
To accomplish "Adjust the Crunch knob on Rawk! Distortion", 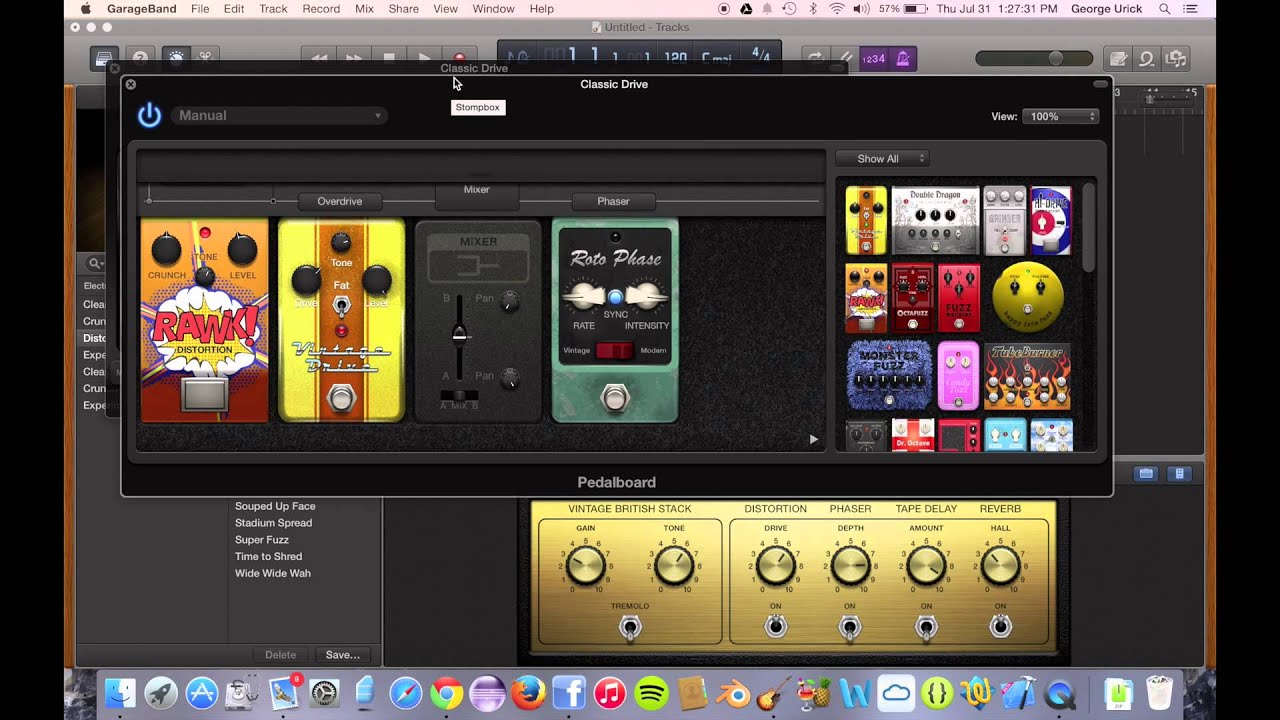I will point(166,250).
